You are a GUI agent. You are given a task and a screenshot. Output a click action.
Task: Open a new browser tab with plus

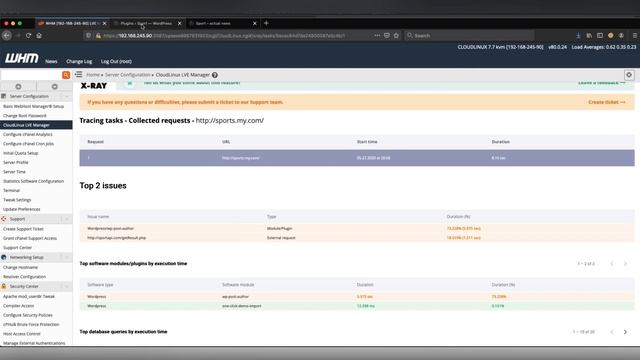(266, 23)
